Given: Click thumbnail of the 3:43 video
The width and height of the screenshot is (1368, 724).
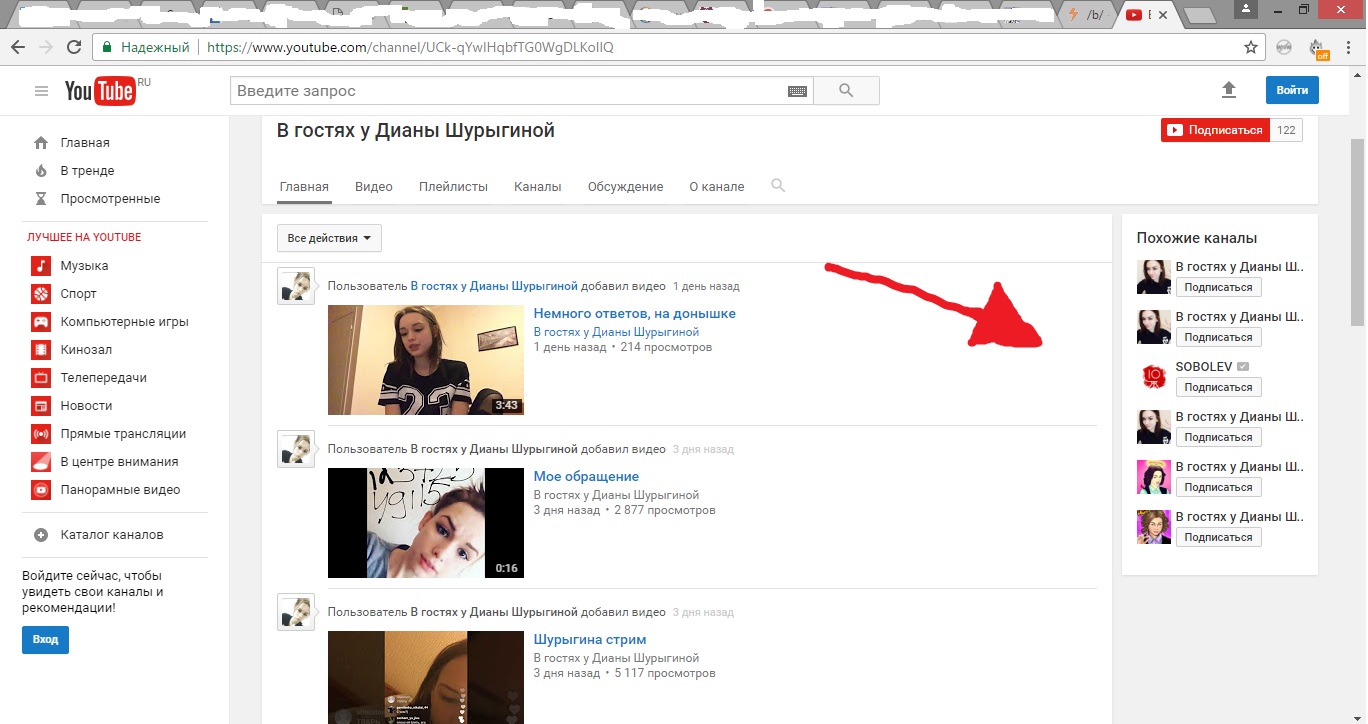Looking at the screenshot, I should click(426, 360).
